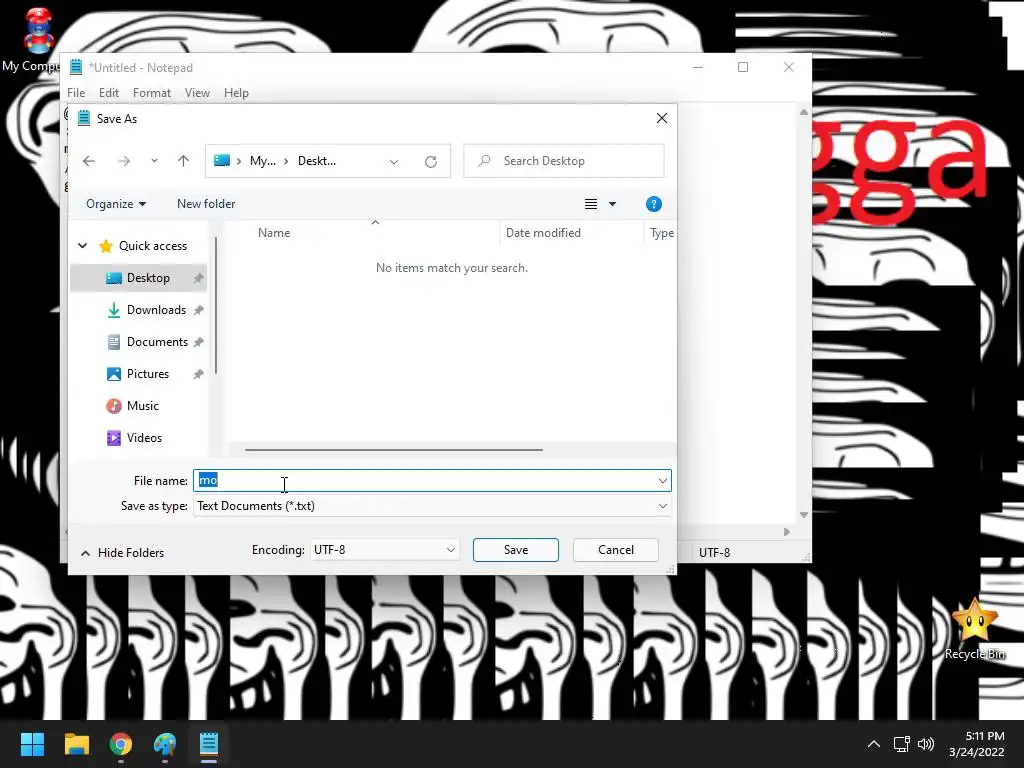This screenshot has height=768, width=1024.
Task: Refresh the Desktop folder listing
Action: [x=430, y=161]
